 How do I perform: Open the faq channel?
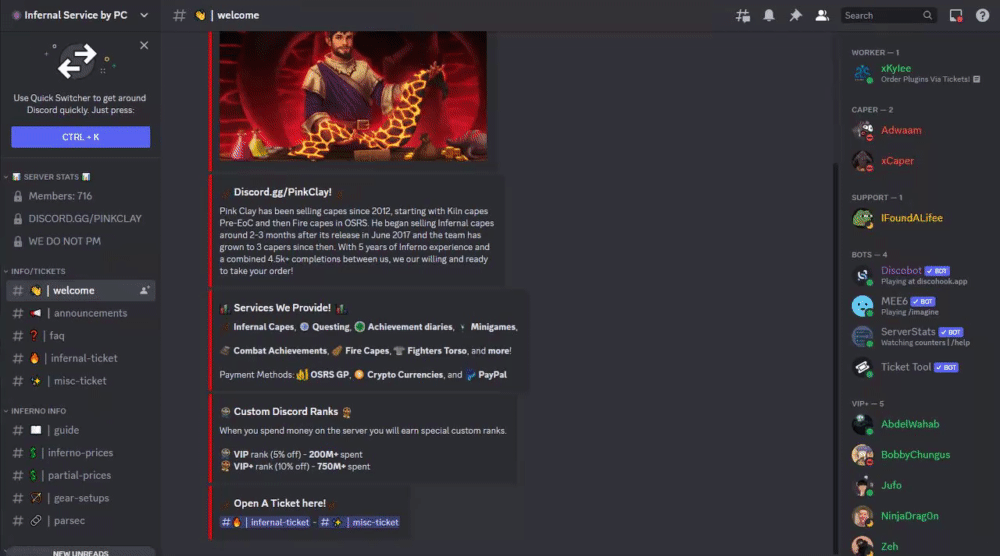(80, 336)
